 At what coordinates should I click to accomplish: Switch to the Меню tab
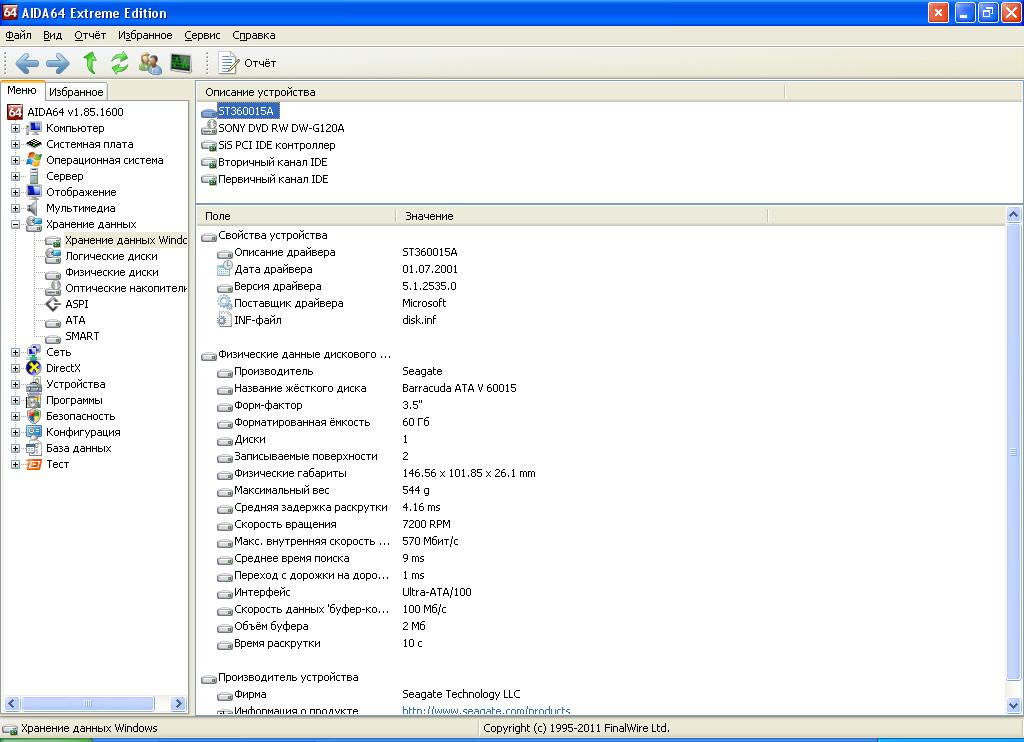click(22, 91)
